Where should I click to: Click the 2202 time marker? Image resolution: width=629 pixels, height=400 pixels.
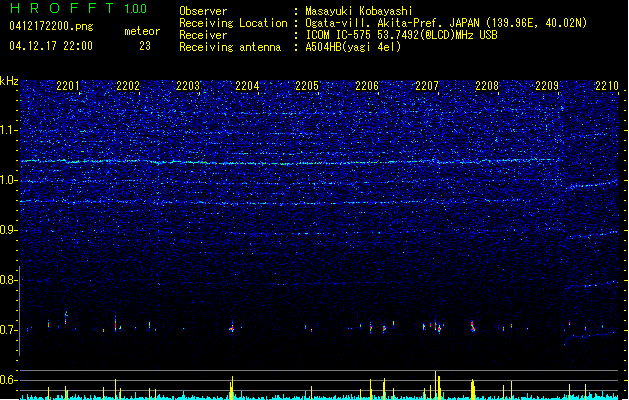click(x=128, y=86)
